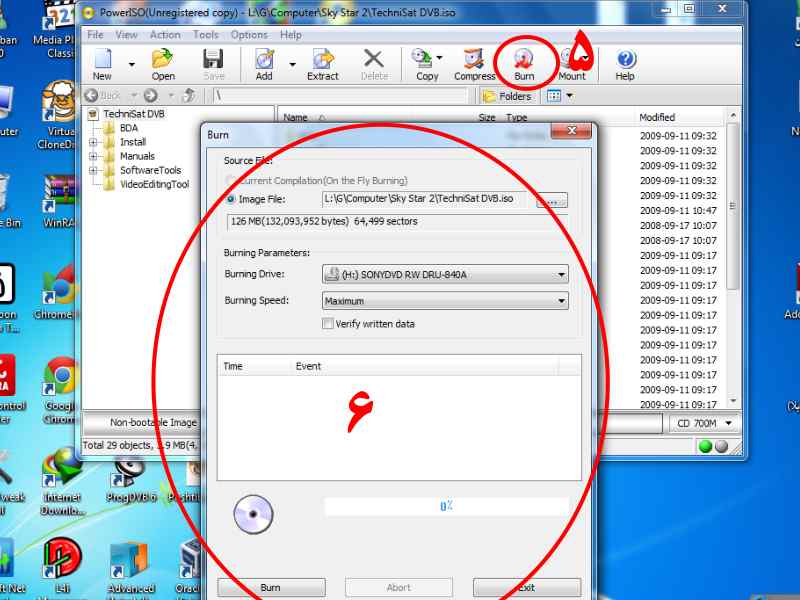Click the Event column header
The image size is (800, 600).
425,366
